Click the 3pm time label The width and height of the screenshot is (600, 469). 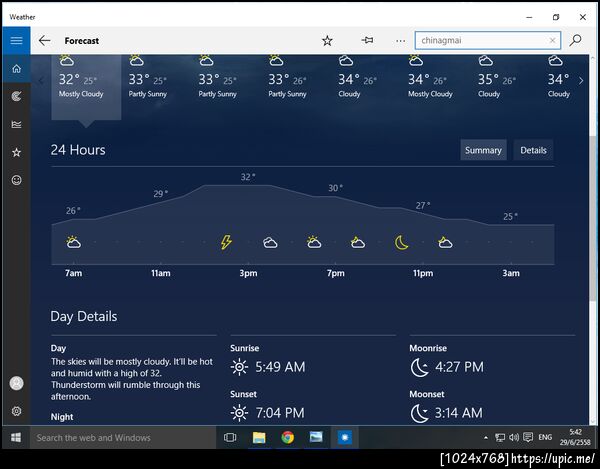[x=248, y=273]
